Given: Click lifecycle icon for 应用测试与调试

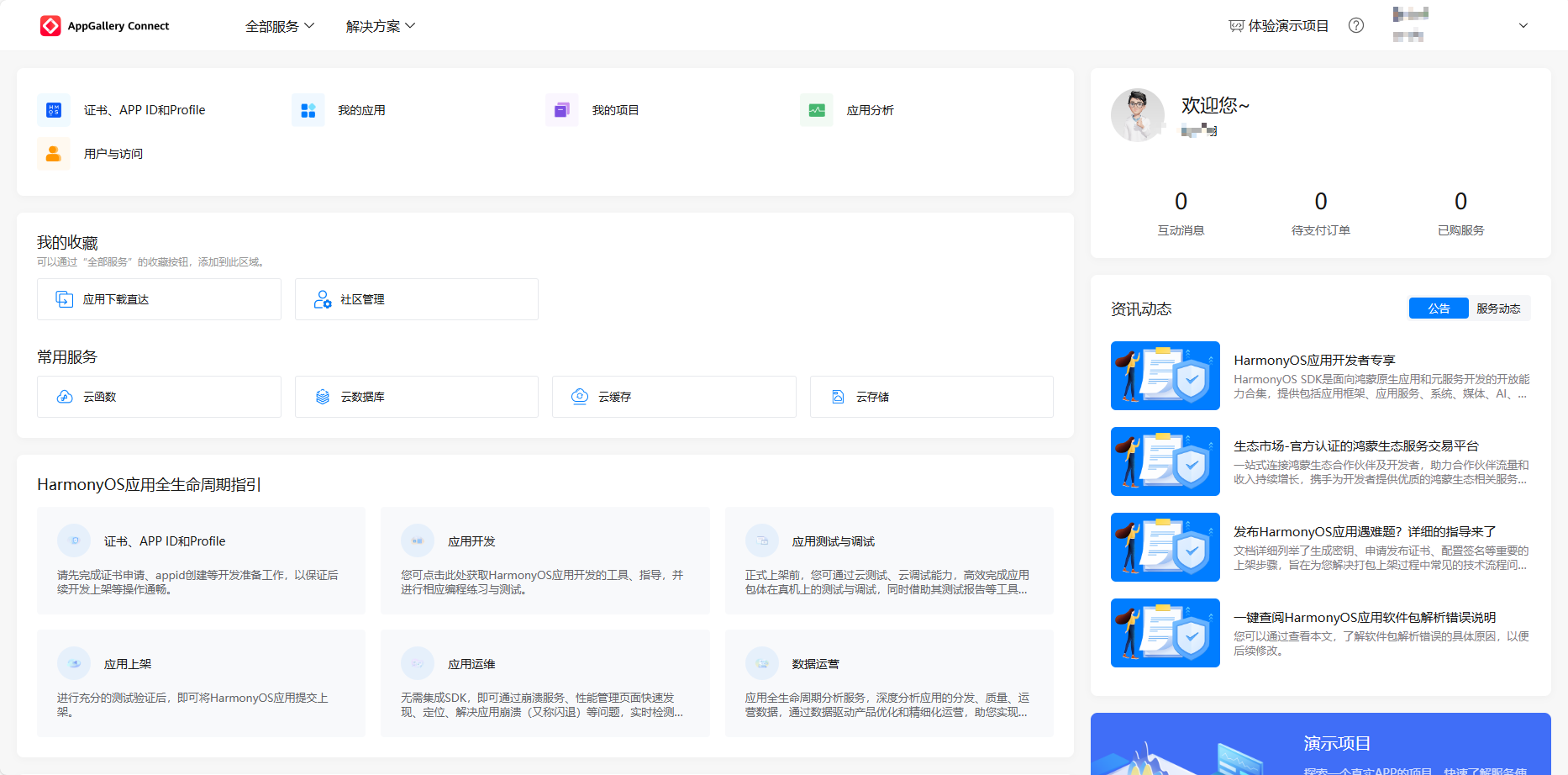Looking at the screenshot, I should point(762,540).
